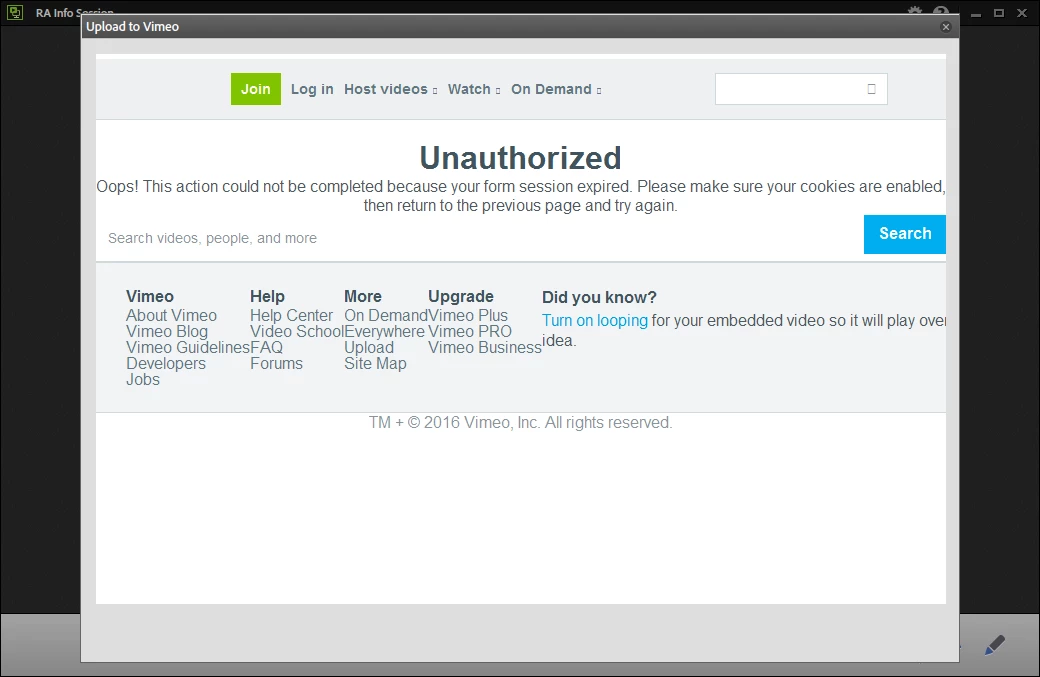This screenshot has height=677, width=1040.
Task: Close the Upload to Vimeo dialog
Action: point(946,27)
